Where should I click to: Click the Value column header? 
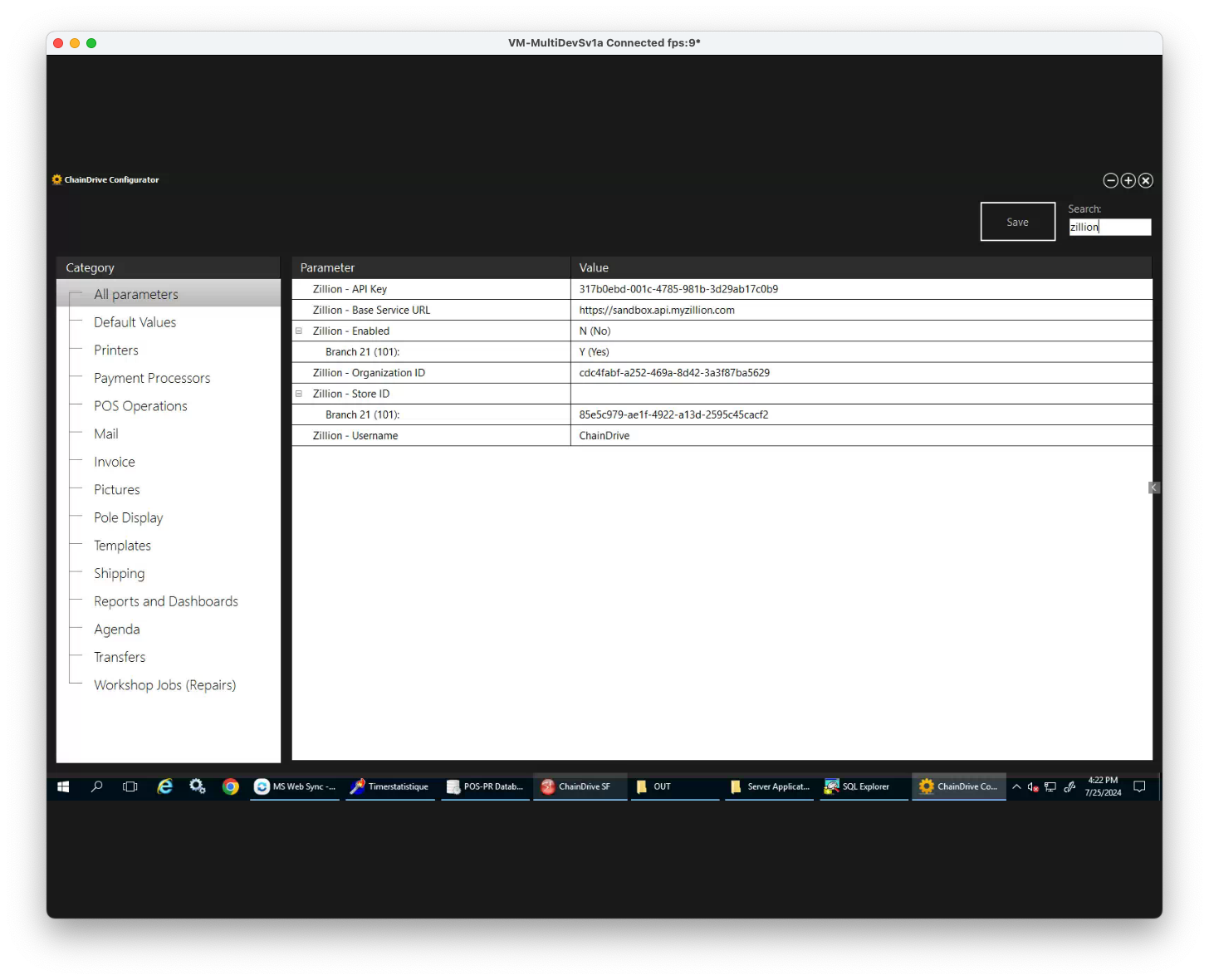click(x=862, y=267)
